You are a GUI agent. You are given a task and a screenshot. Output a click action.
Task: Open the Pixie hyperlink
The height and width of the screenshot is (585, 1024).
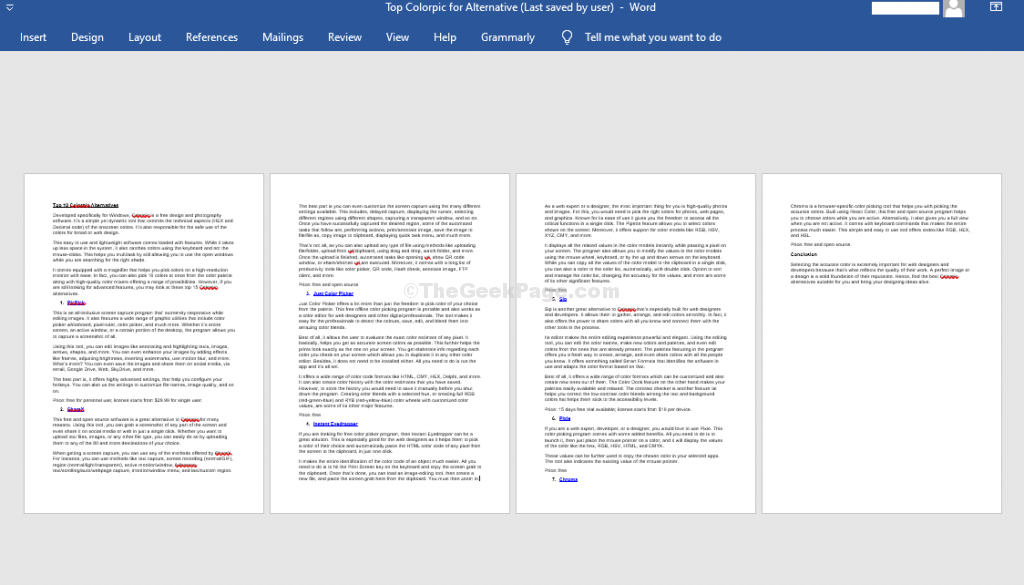point(563,417)
